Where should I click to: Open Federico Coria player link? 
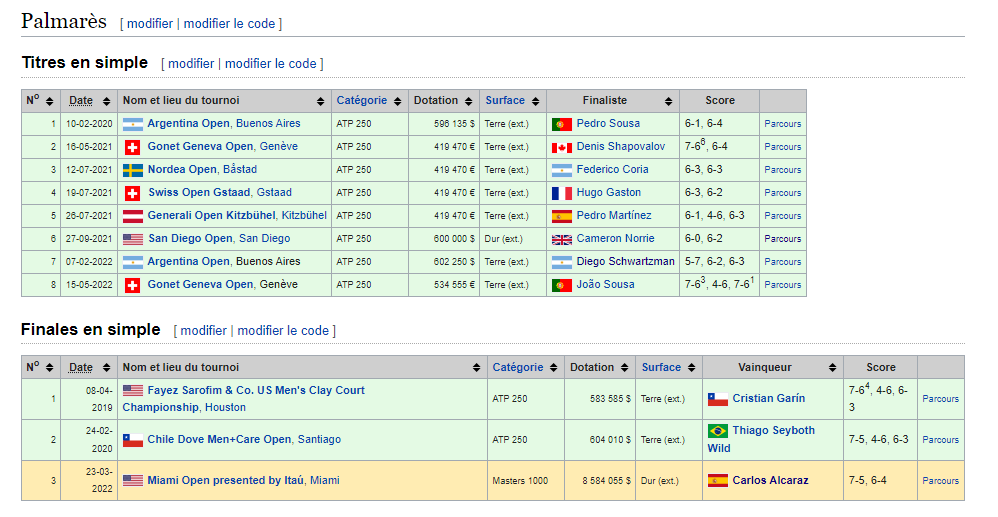[x=612, y=169]
